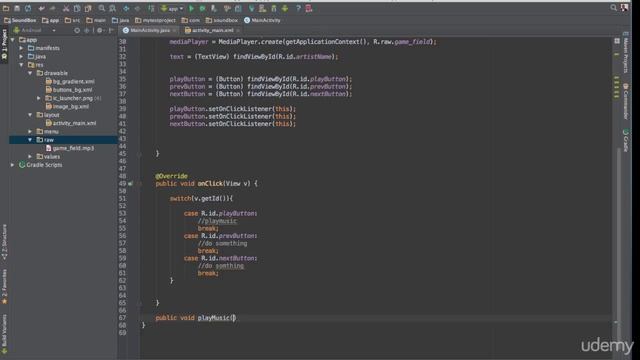The image size is (640, 360).
Task: Click the onClick override gutter icon
Action: coord(130,184)
